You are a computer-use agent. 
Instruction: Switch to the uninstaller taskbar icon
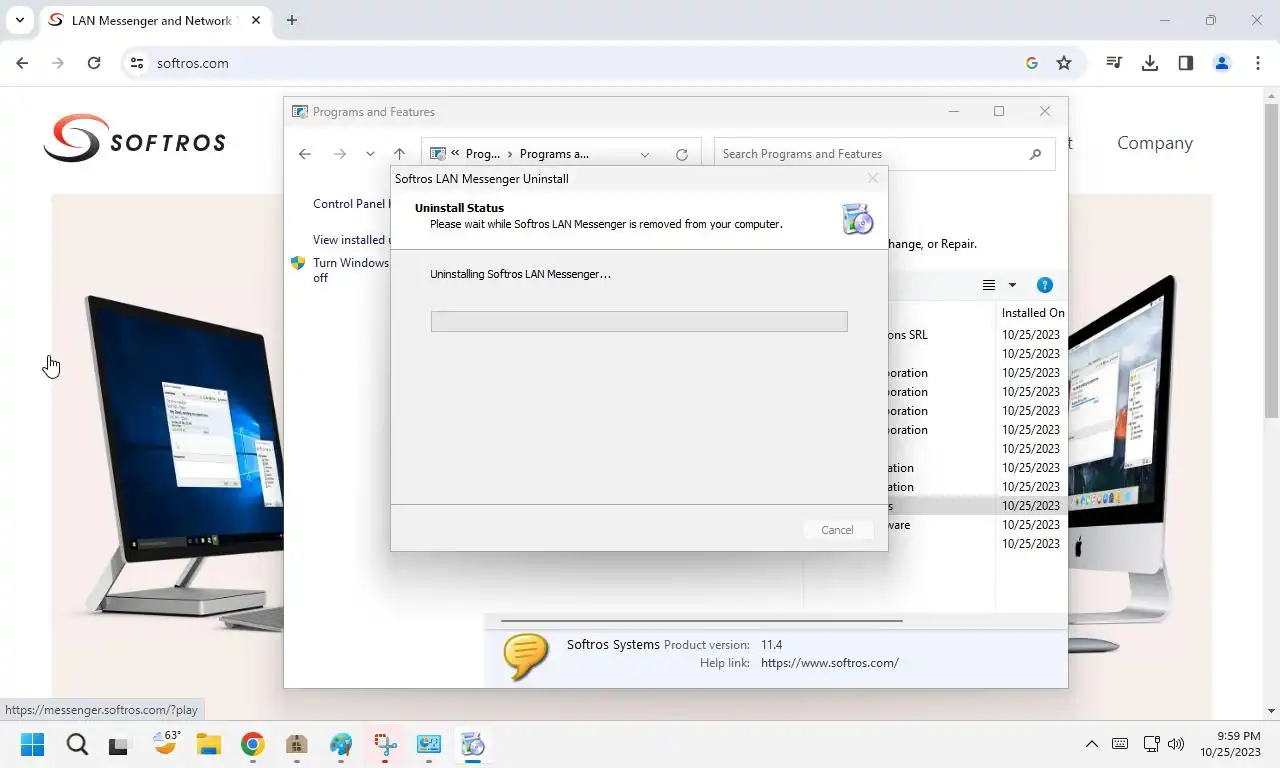click(x=473, y=745)
